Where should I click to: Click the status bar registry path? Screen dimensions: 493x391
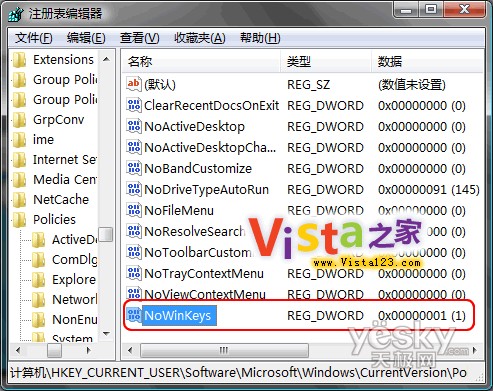(238, 372)
